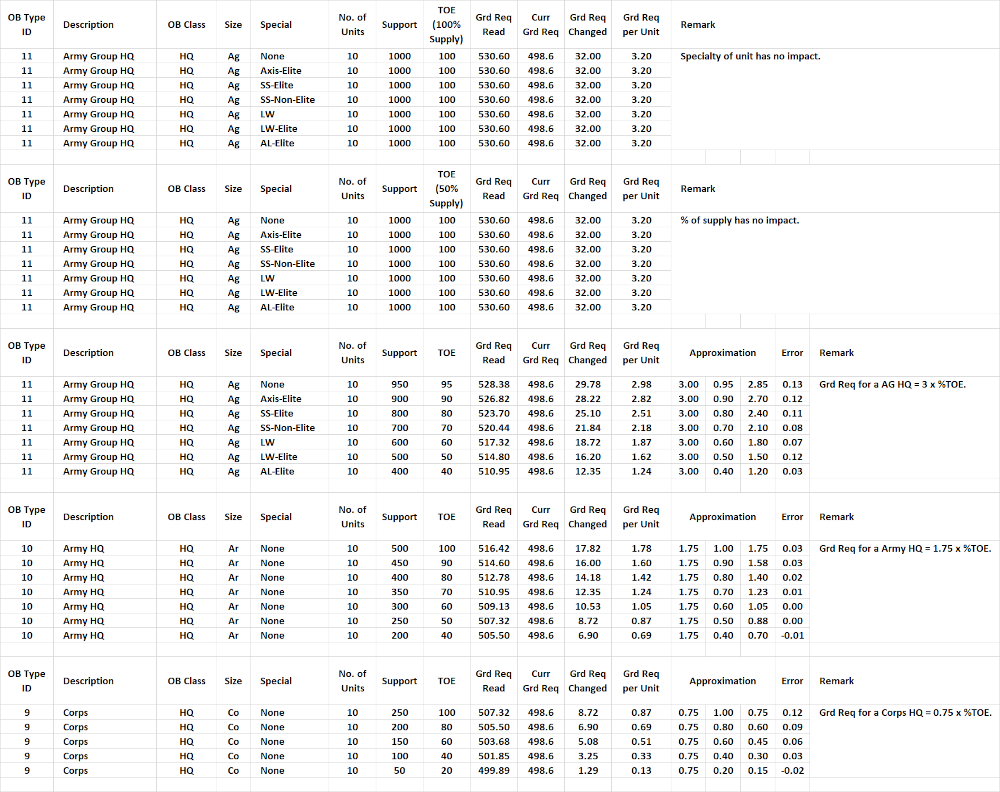Click Grd Req Read value 514.60

pyautogui.click(x=494, y=563)
